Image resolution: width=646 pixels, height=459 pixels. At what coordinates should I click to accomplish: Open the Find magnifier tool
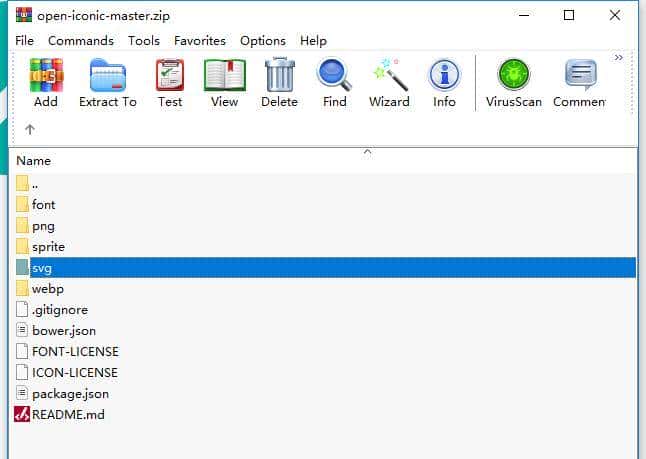click(334, 77)
